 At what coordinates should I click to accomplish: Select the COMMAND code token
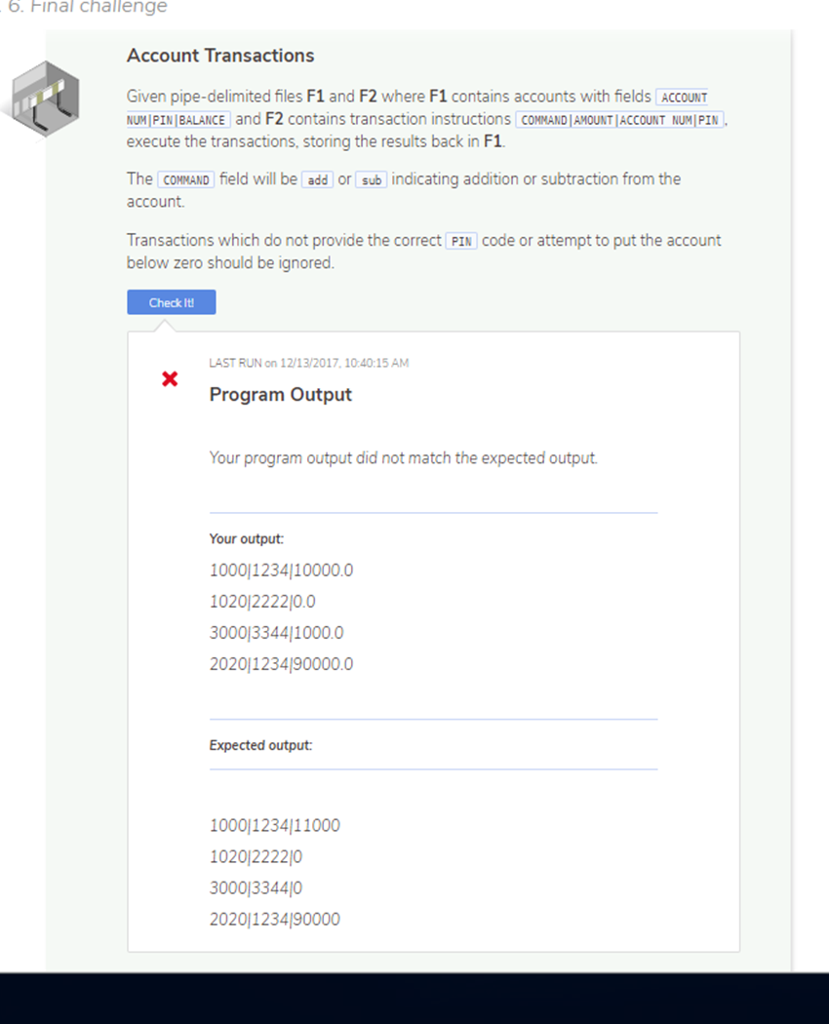186,179
